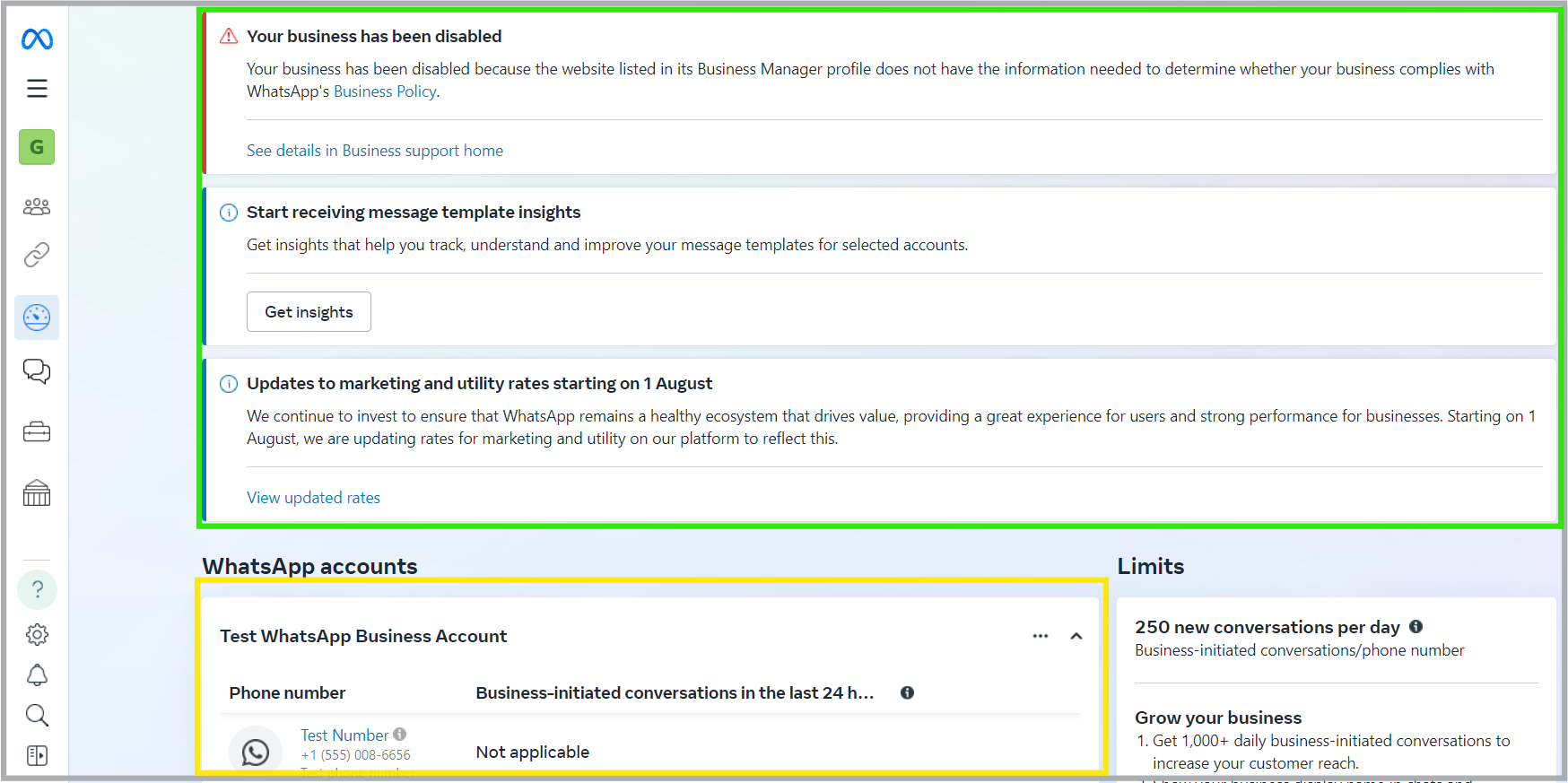Open the Test Number link
Image resolution: width=1568 pixels, height=783 pixels.
(x=344, y=735)
